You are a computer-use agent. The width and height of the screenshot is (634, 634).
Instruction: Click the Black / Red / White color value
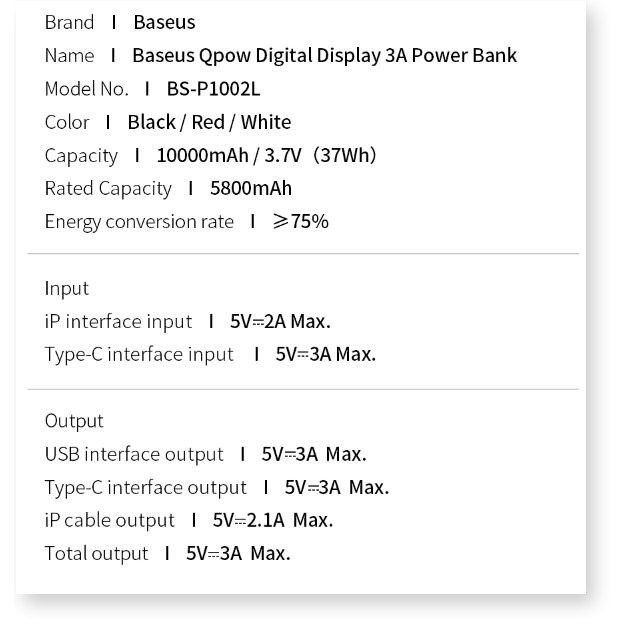click(209, 122)
